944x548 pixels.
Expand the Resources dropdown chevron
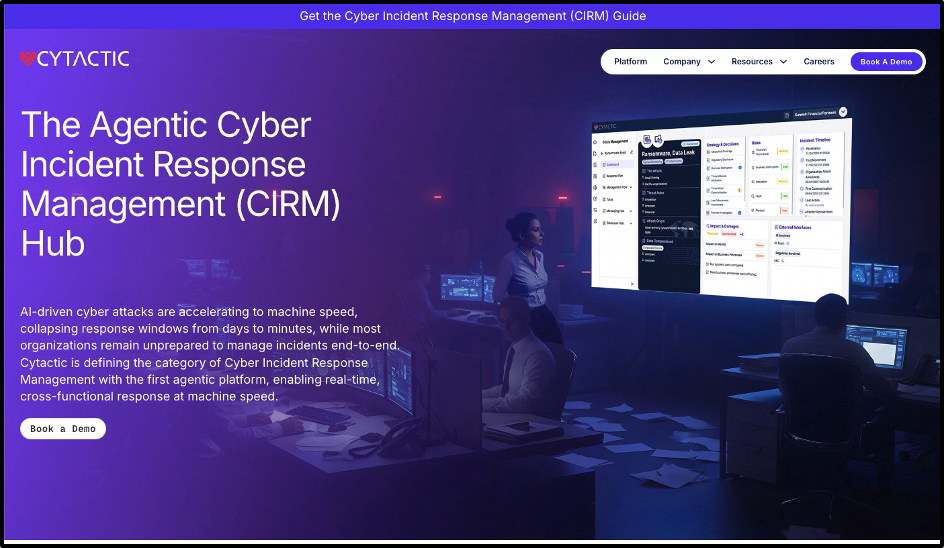click(783, 62)
